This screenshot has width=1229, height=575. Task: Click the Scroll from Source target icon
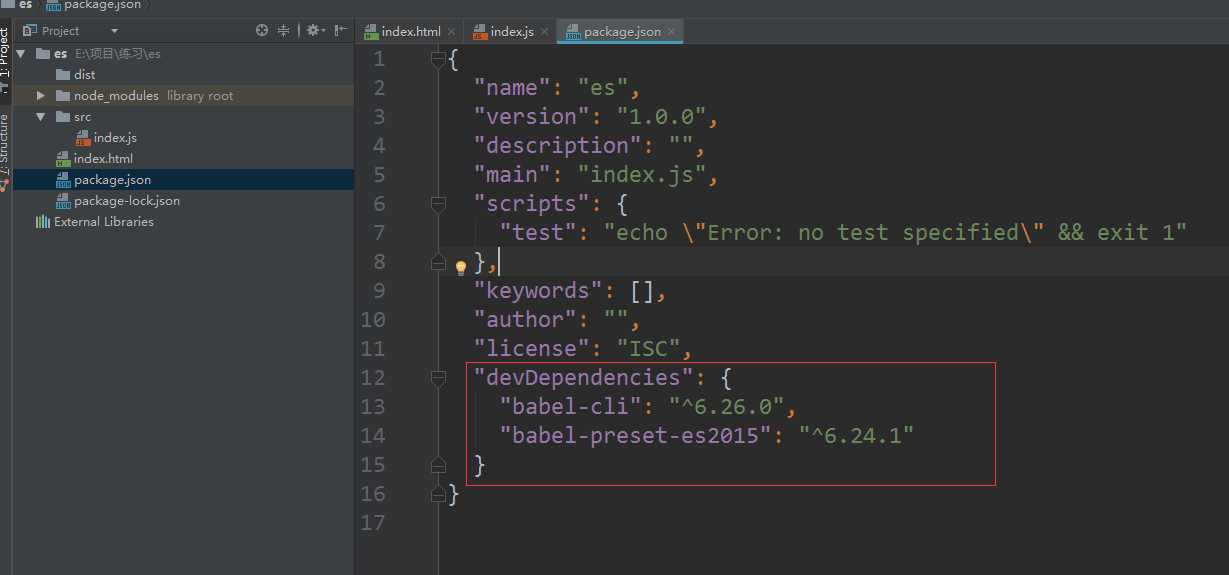pyautogui.click(x=262, y=31)
